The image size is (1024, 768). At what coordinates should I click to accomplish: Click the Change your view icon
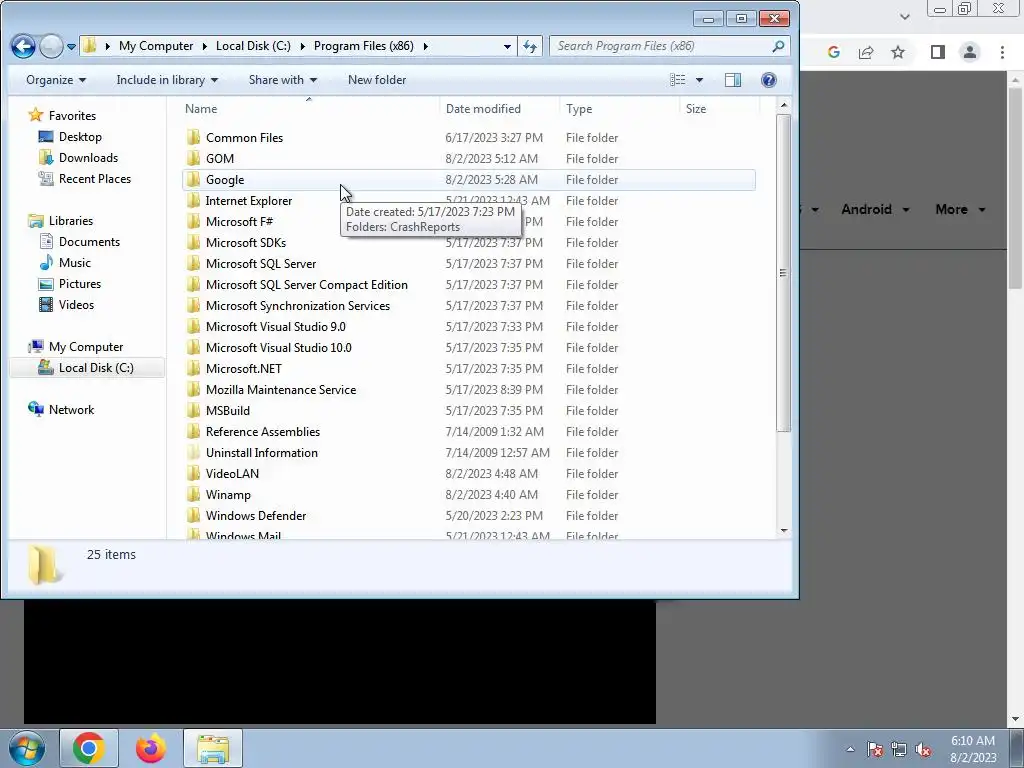pyautogui.click(x=678, y=80)
